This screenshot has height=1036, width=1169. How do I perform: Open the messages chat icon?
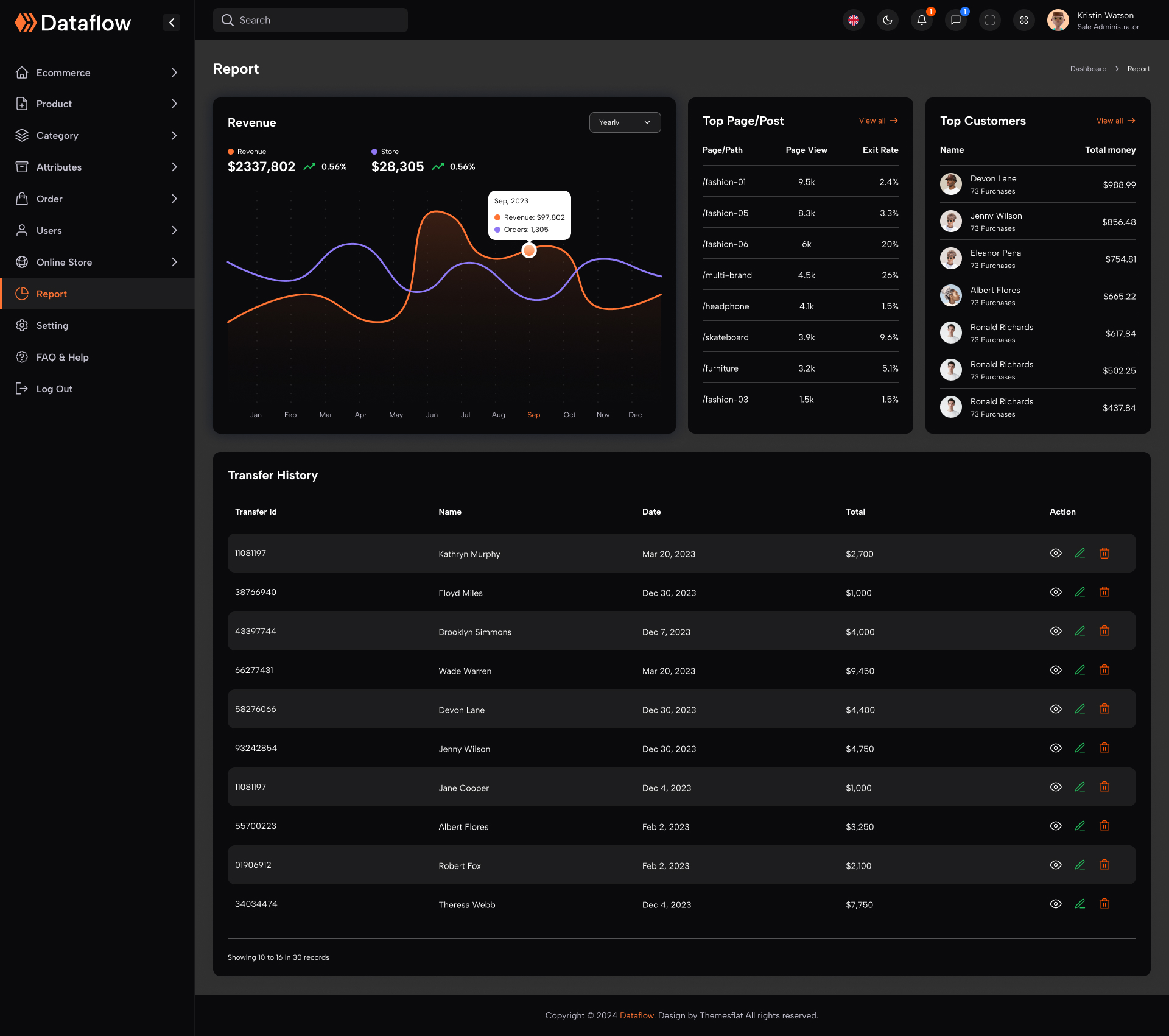click(x=955, y=20)
